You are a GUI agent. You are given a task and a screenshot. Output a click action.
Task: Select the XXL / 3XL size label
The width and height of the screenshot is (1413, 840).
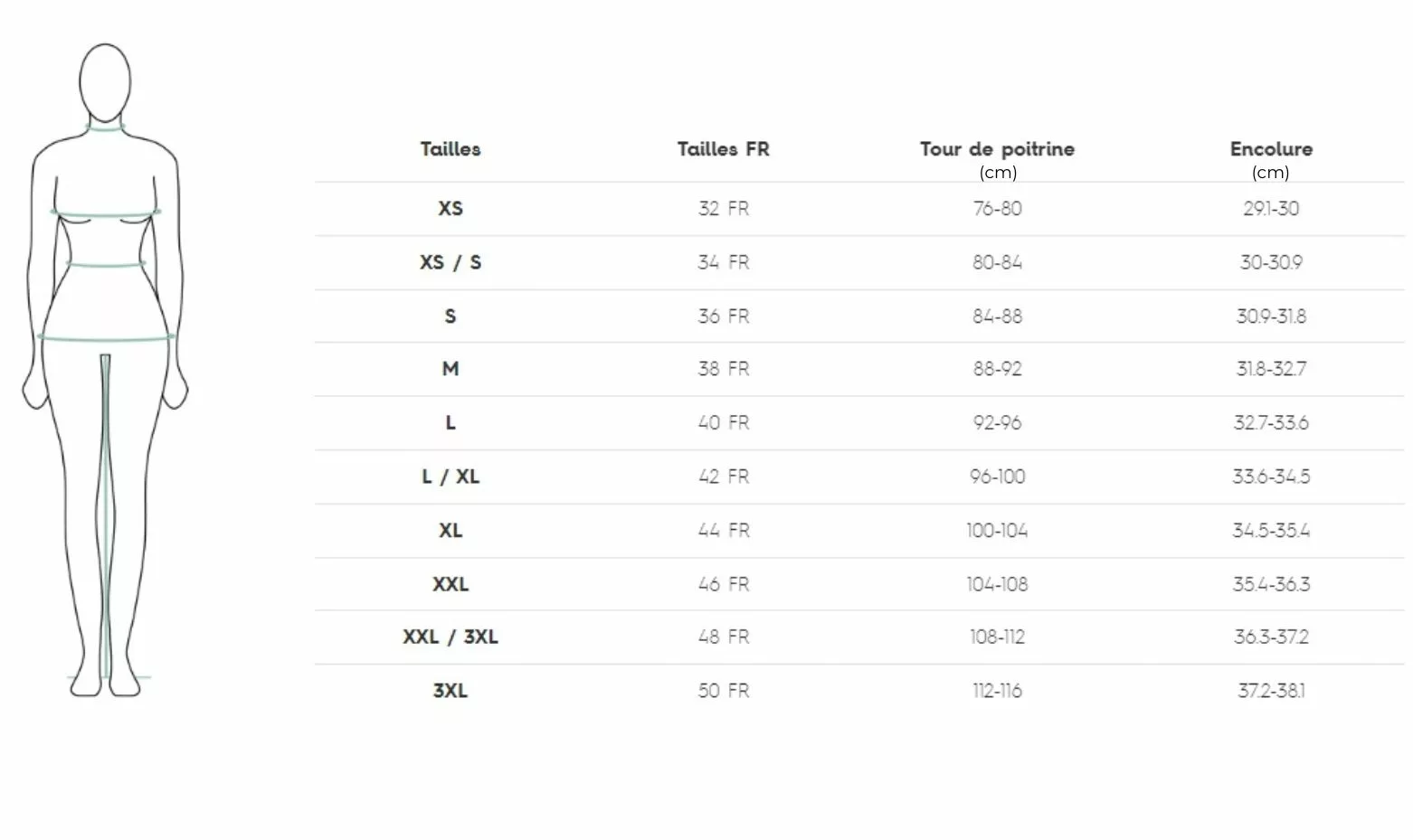(x=450, y=637)
